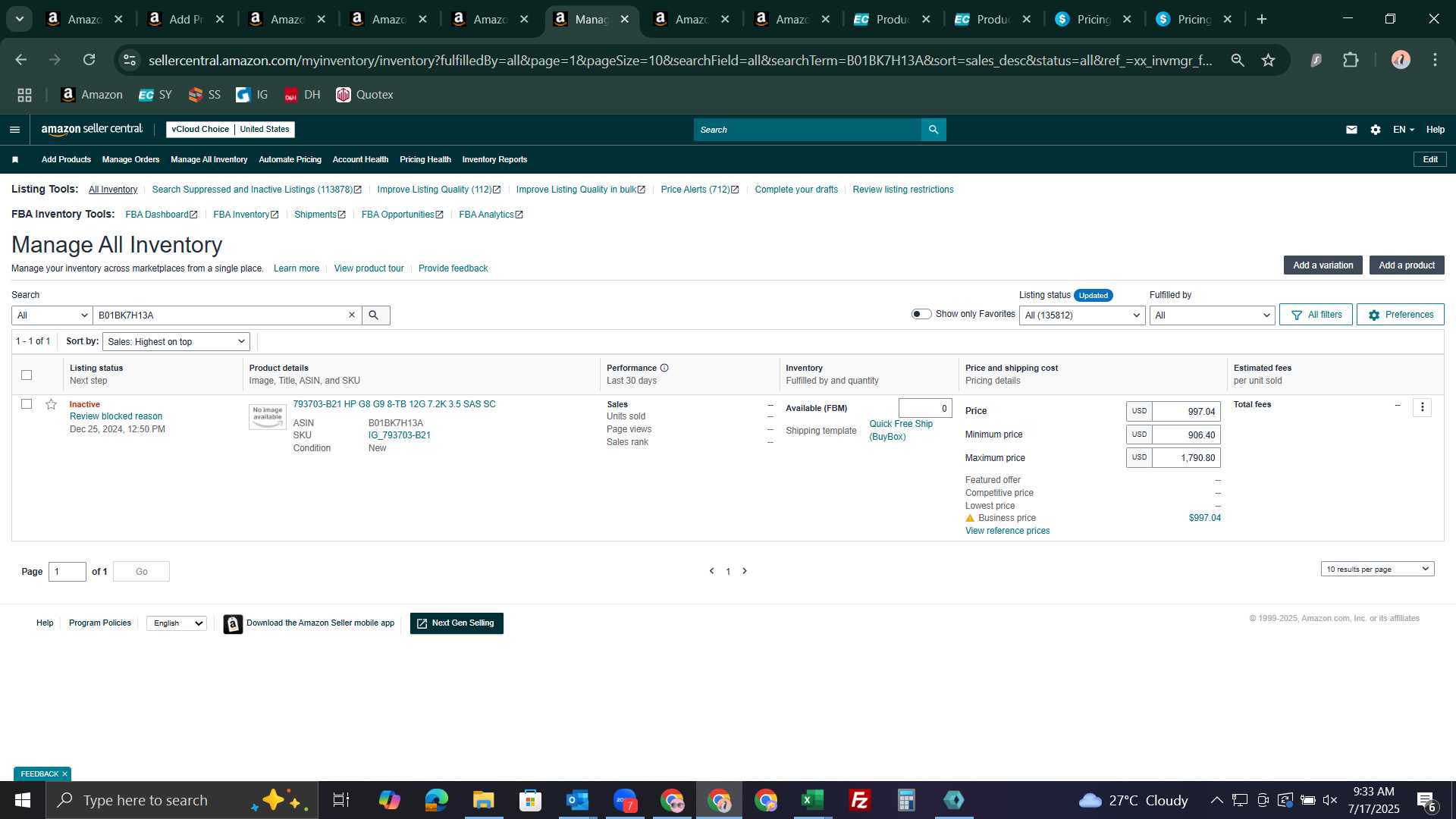Image resolution: width=1456 pixels, height=819 pixels.
Task: Open Pricing Health menu item
Action: [x=425, y=159]
